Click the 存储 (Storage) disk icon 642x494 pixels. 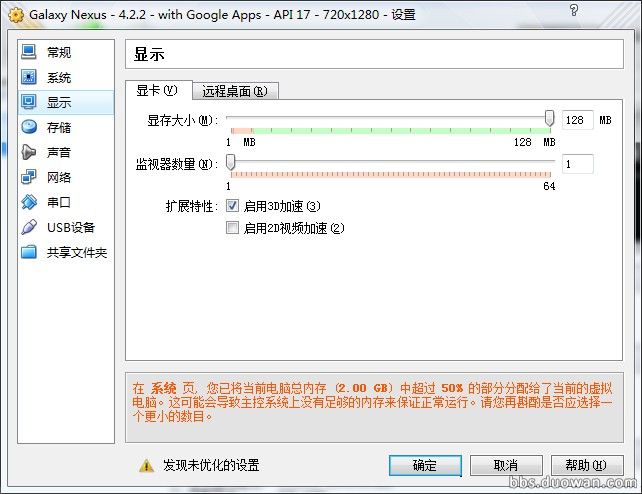point(29,127)
